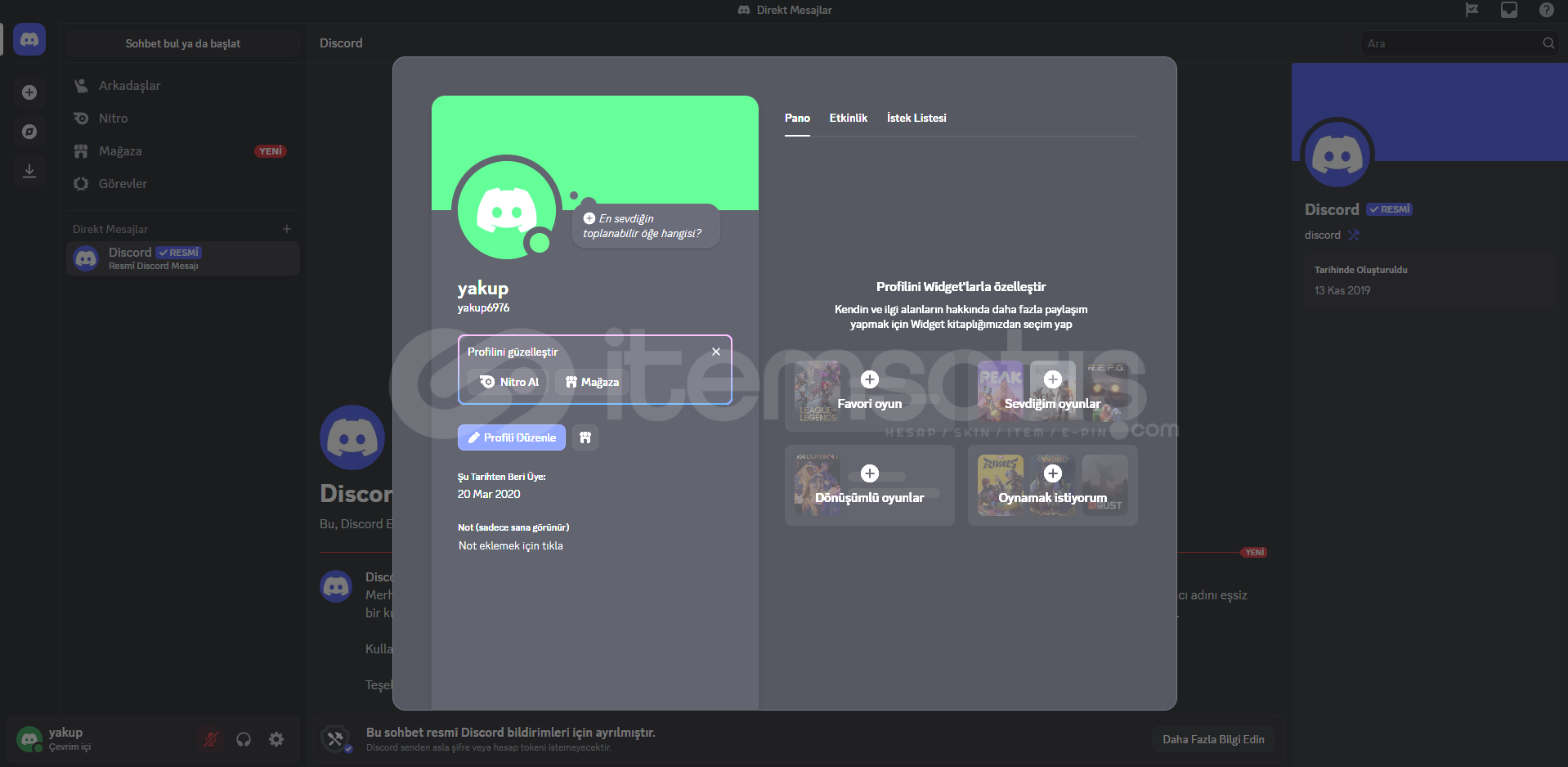Click Sohbet bul ya da başlat
Image resolution: width=1568 pixels, height=767 pixels.
[x=183, y=43]
